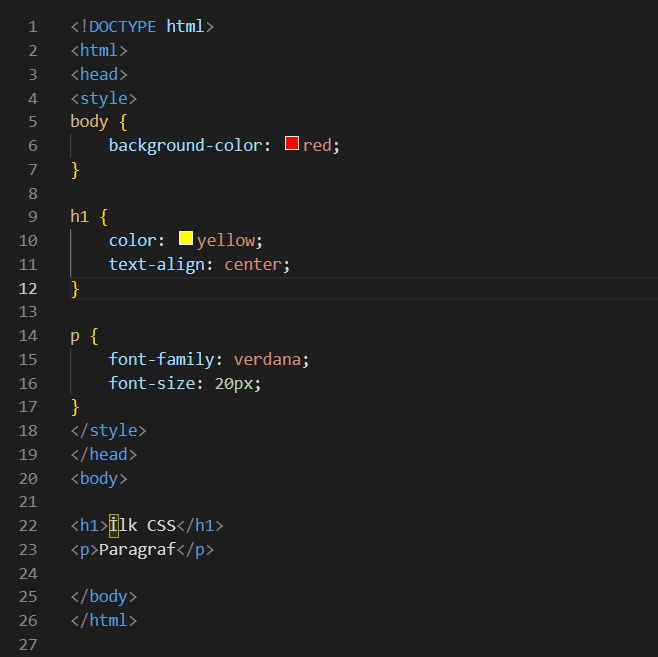This screenshot has width=658, height=657.
Task: Click the h1 selector in the stylesheet
Action: pos(79,216)
